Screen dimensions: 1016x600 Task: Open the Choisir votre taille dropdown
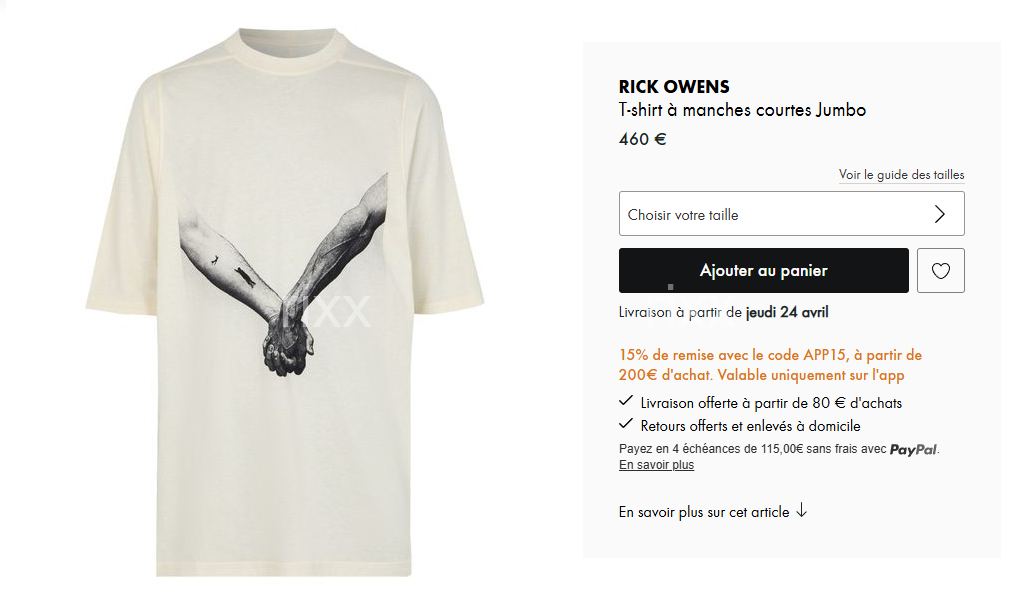(791, 214)
